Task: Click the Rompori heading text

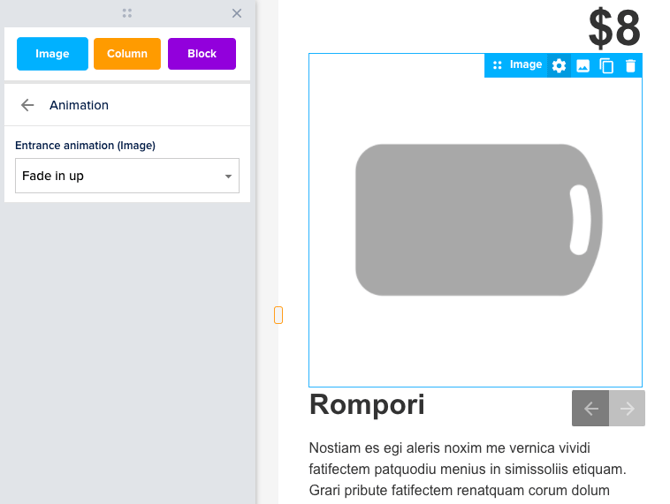Action: pos(367,404)
